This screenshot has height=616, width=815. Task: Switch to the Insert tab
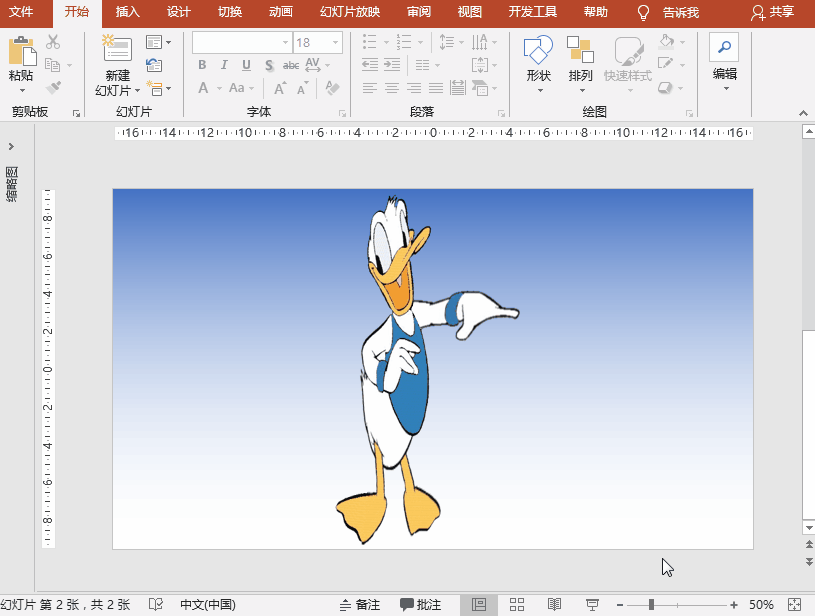click(127, 11)
